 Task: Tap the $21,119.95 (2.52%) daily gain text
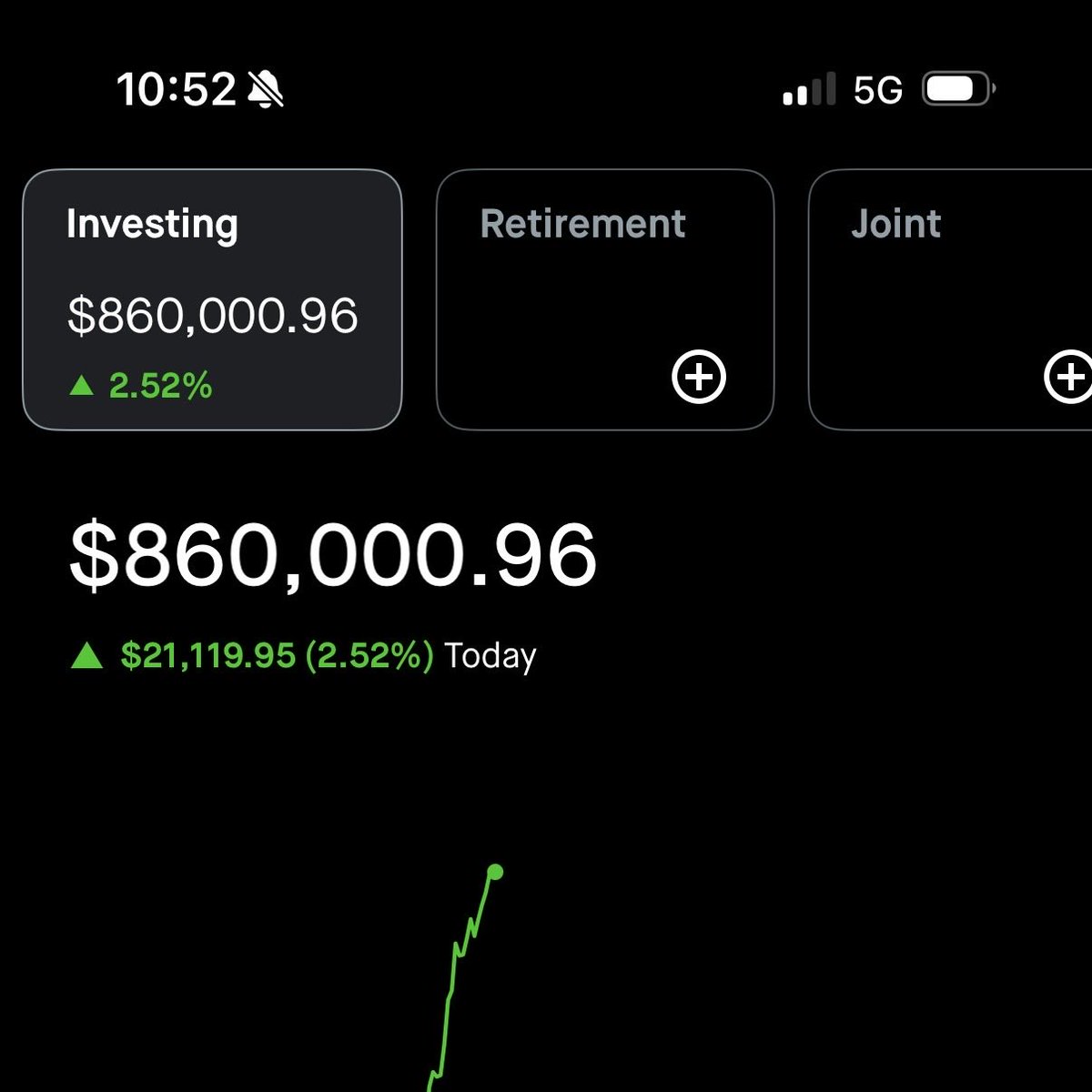pos(278,655)
